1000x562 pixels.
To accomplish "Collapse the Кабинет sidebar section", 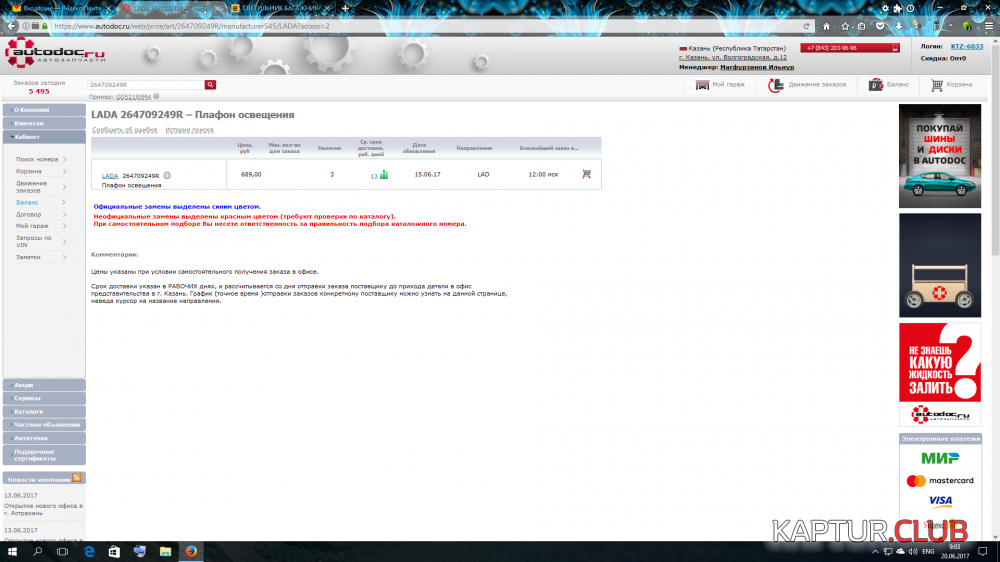I will pos(44,136).
